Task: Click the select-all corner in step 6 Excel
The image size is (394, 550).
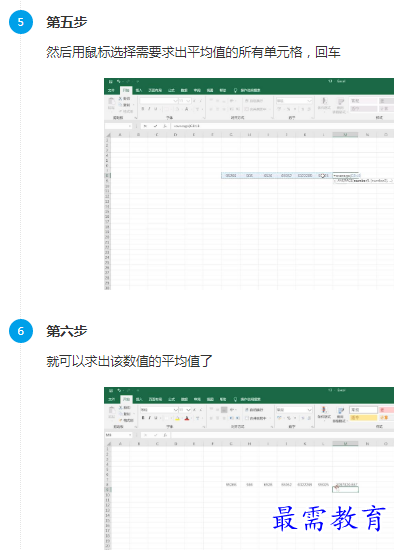Action: click(x=108, y=444)
